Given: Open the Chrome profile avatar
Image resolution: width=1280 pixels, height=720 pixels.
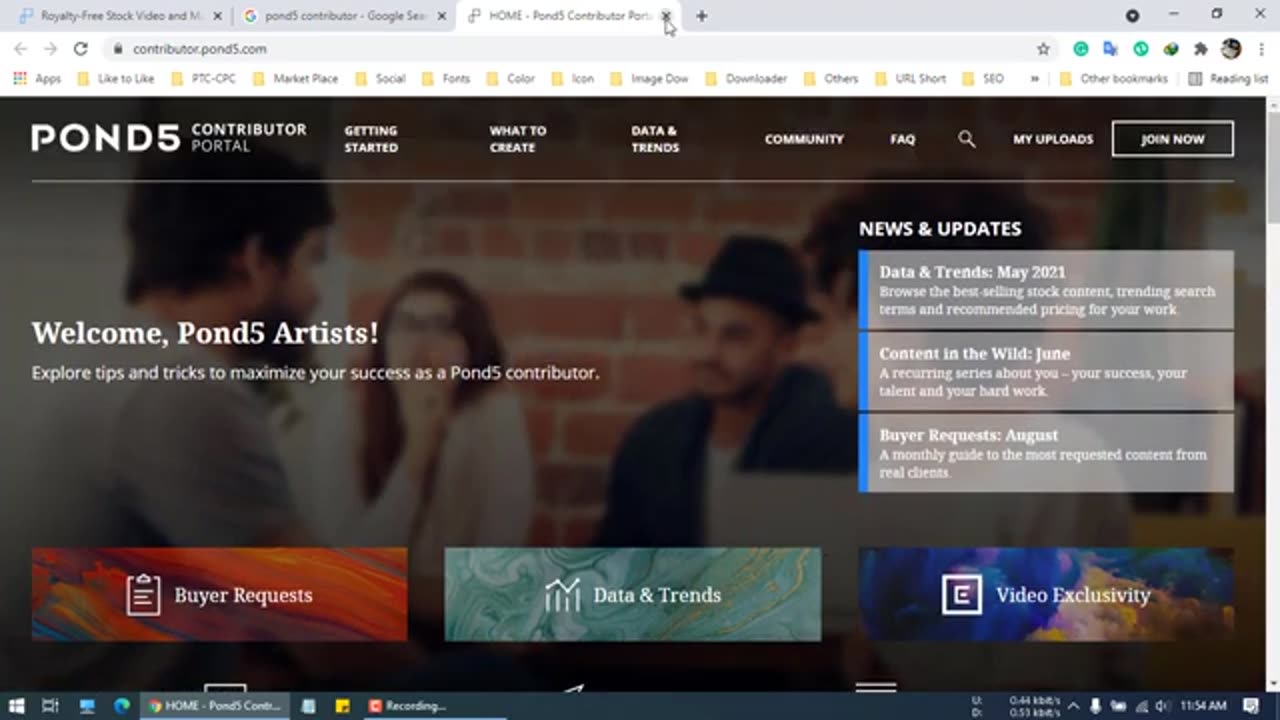Looking at the screenshot, I should (1231, 48).
